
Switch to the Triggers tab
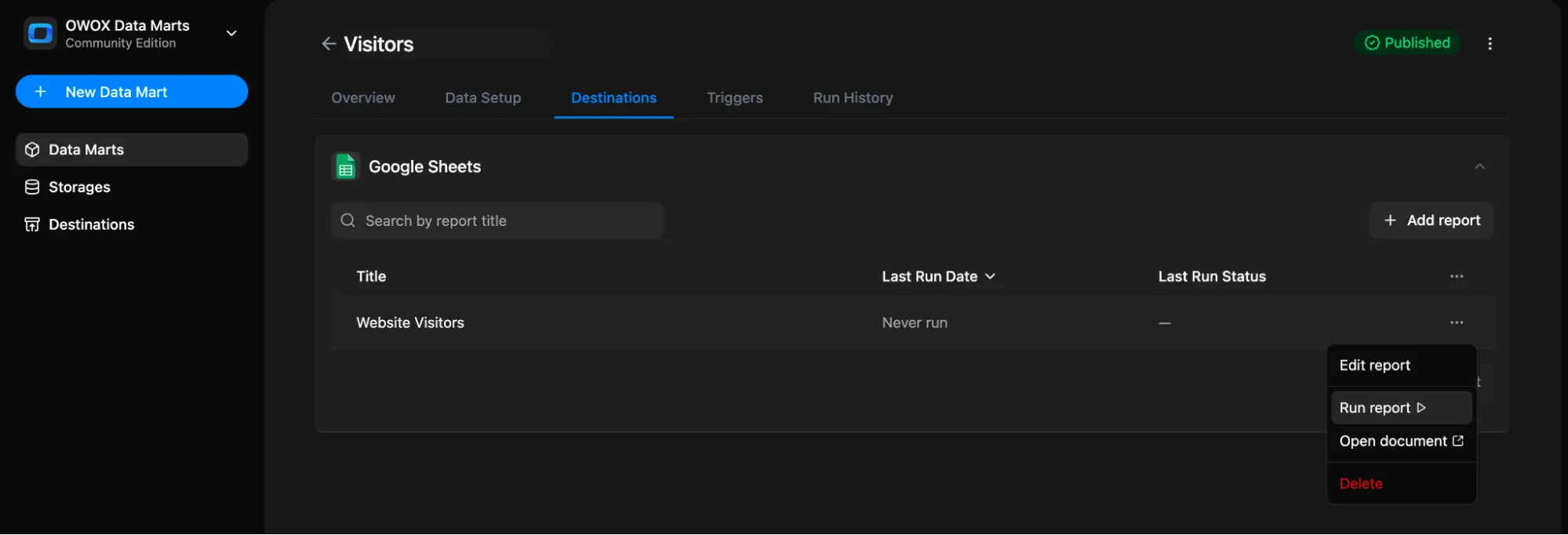coord(734,98)
